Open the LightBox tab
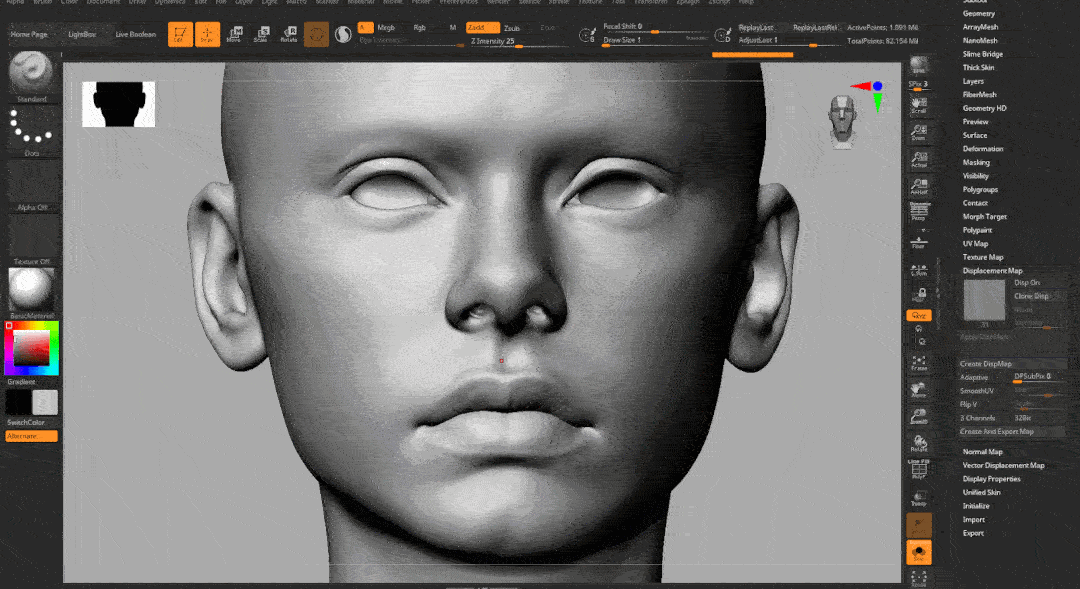Viewport: 1080px width, 589px height. pos(84,34)
